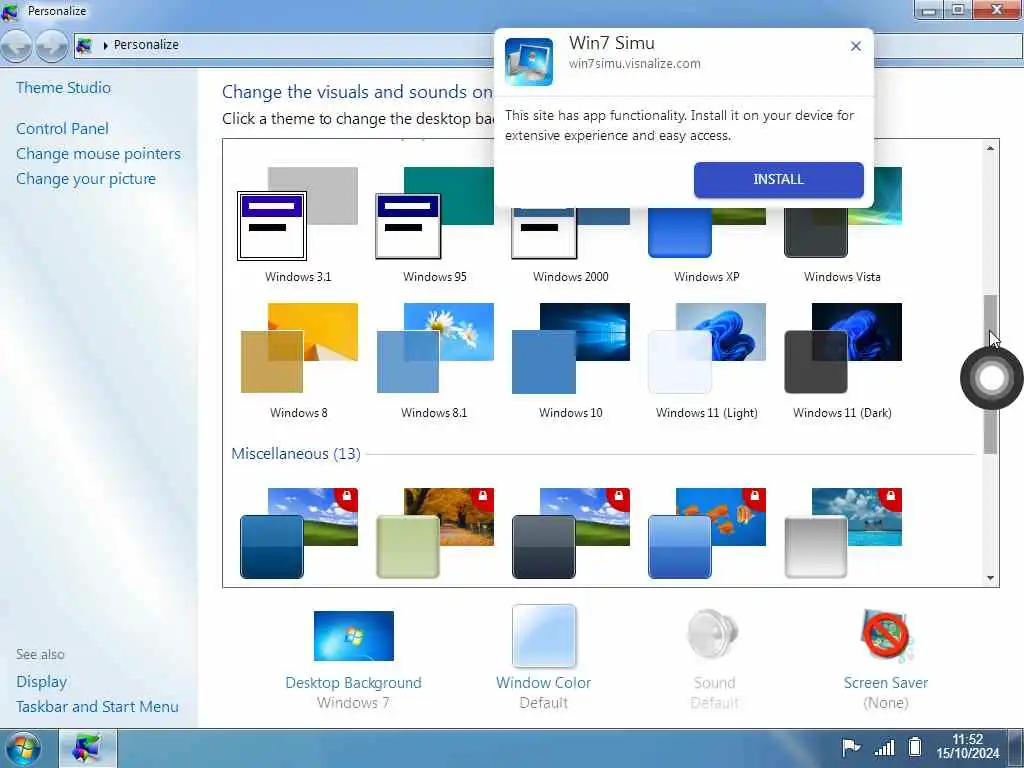Open the clock showing 11:52
Image resolution: width=1024 pixels, height=768 pixels.
coord(967,746)
